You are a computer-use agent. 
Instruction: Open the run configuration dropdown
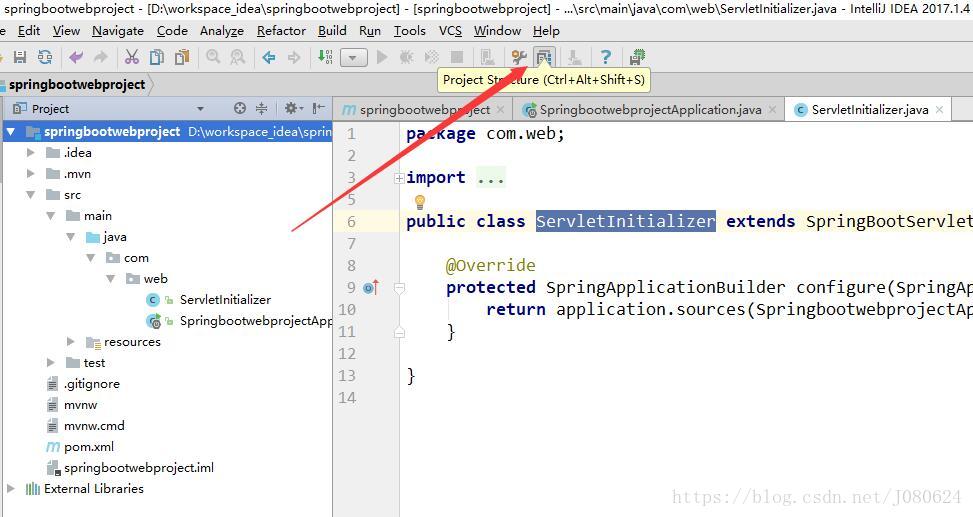(x=353, y=58)
